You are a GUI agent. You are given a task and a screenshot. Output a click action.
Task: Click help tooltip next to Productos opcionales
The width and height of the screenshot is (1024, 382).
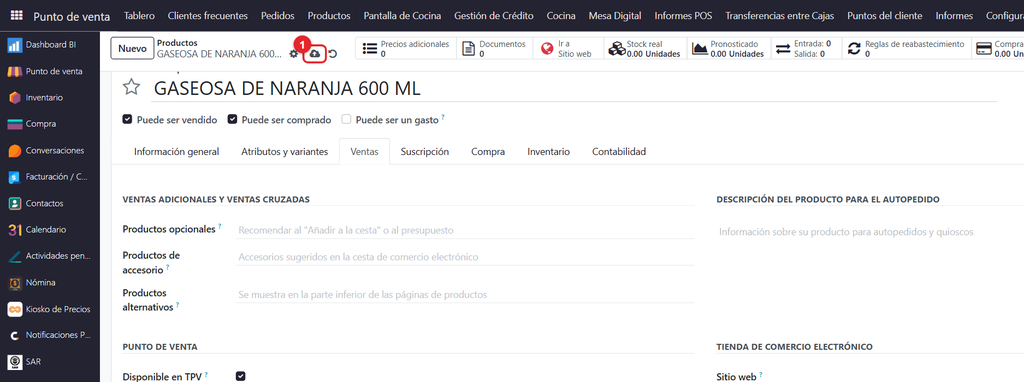click(x=220, y=227)
